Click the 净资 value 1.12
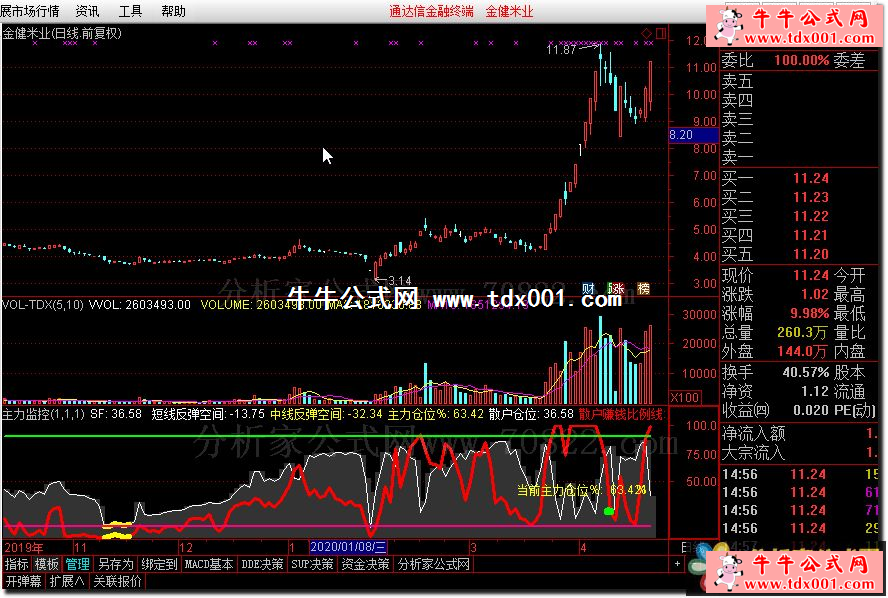Image resolution: width=888 pixels, height=598 pixels. (814, 391)
